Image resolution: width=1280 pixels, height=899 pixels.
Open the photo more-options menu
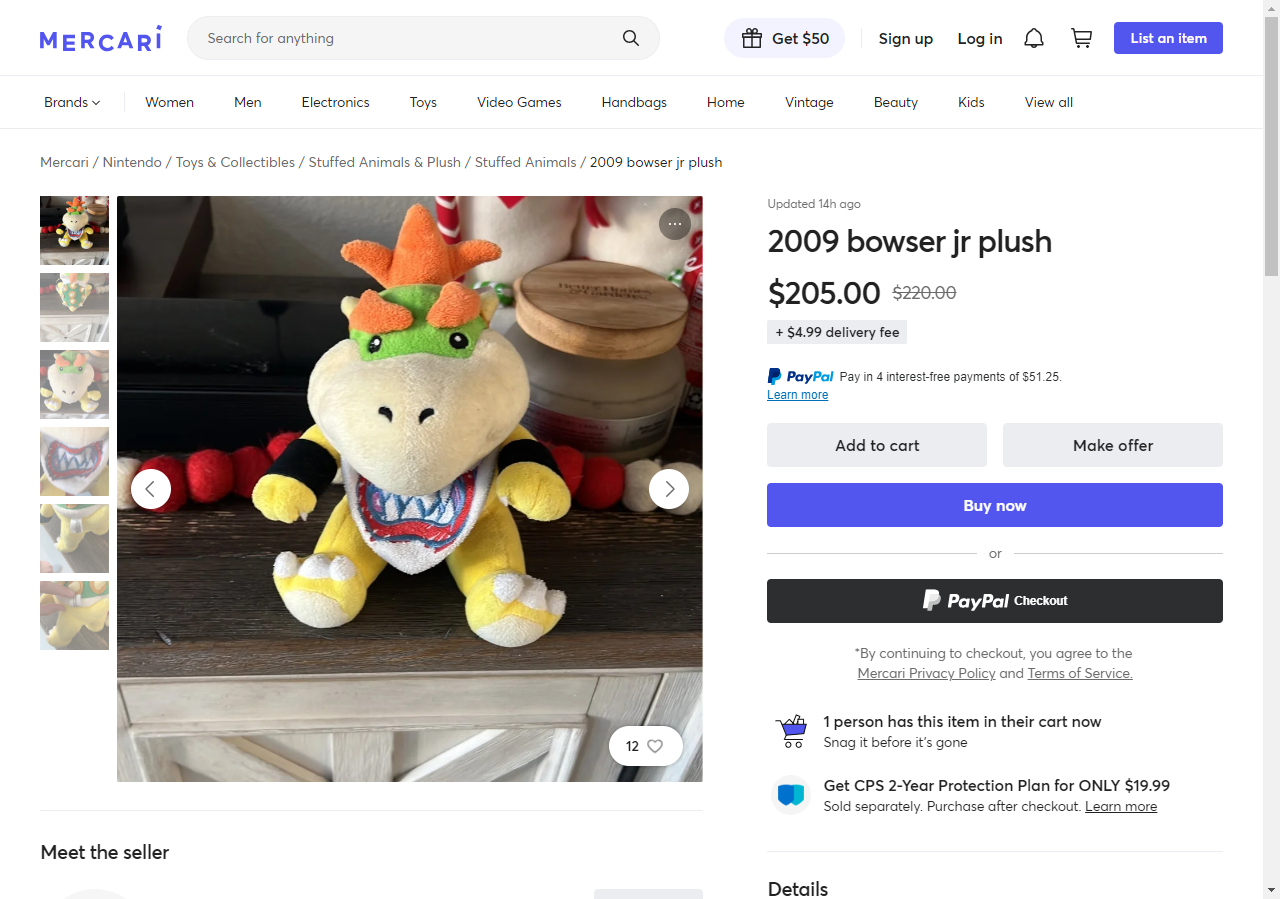tap(675, 224)
